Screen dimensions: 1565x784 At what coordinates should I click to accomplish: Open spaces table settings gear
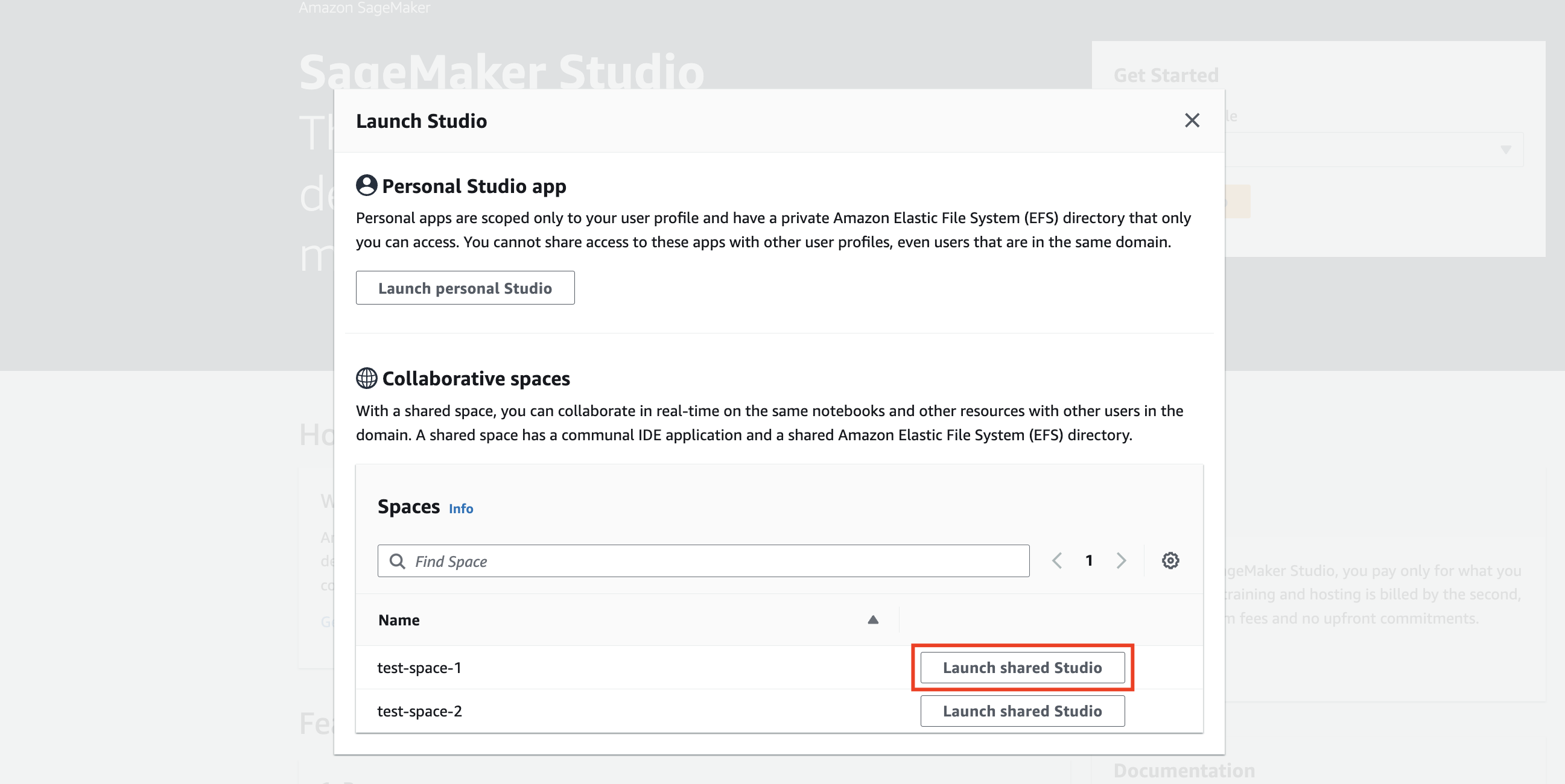[x=1170, y=560]
